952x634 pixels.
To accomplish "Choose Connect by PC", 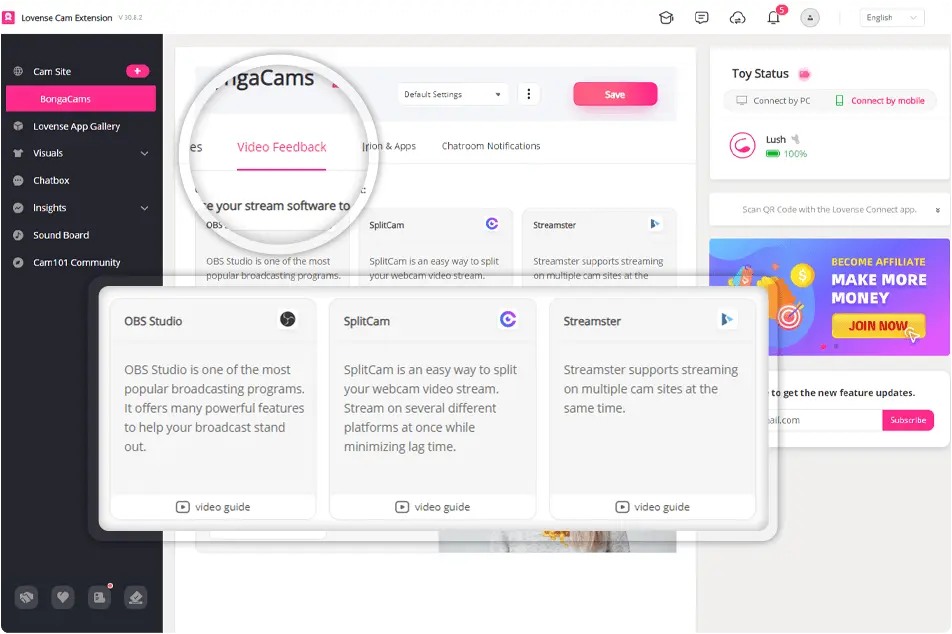I will 774,101.
